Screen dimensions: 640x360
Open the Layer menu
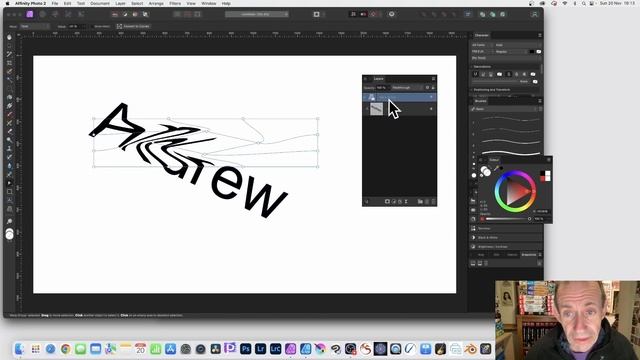(x=120, y=3)
